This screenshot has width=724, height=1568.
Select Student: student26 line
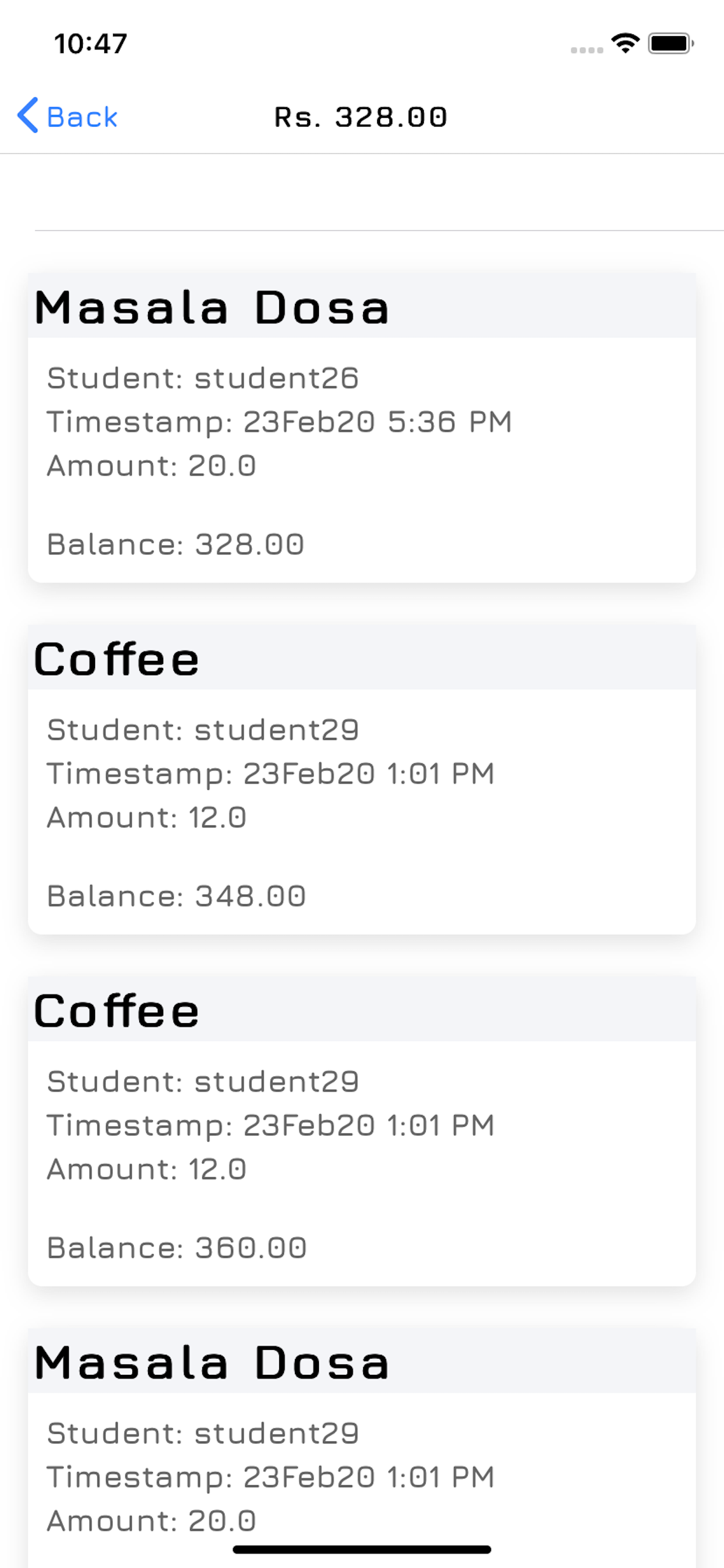tap(203, 378)
